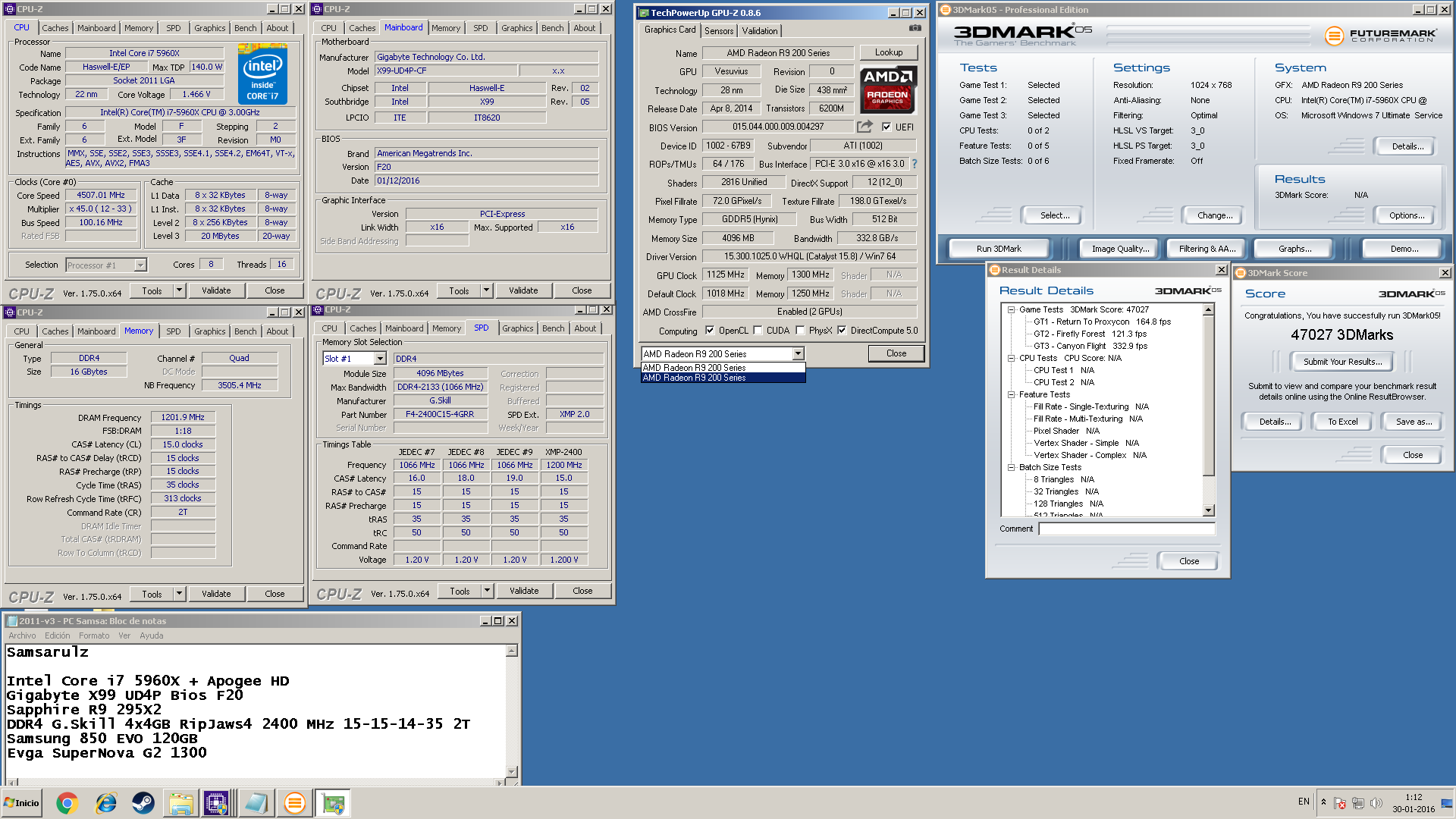Click the Options button under Results

[x=1407, y=215]
